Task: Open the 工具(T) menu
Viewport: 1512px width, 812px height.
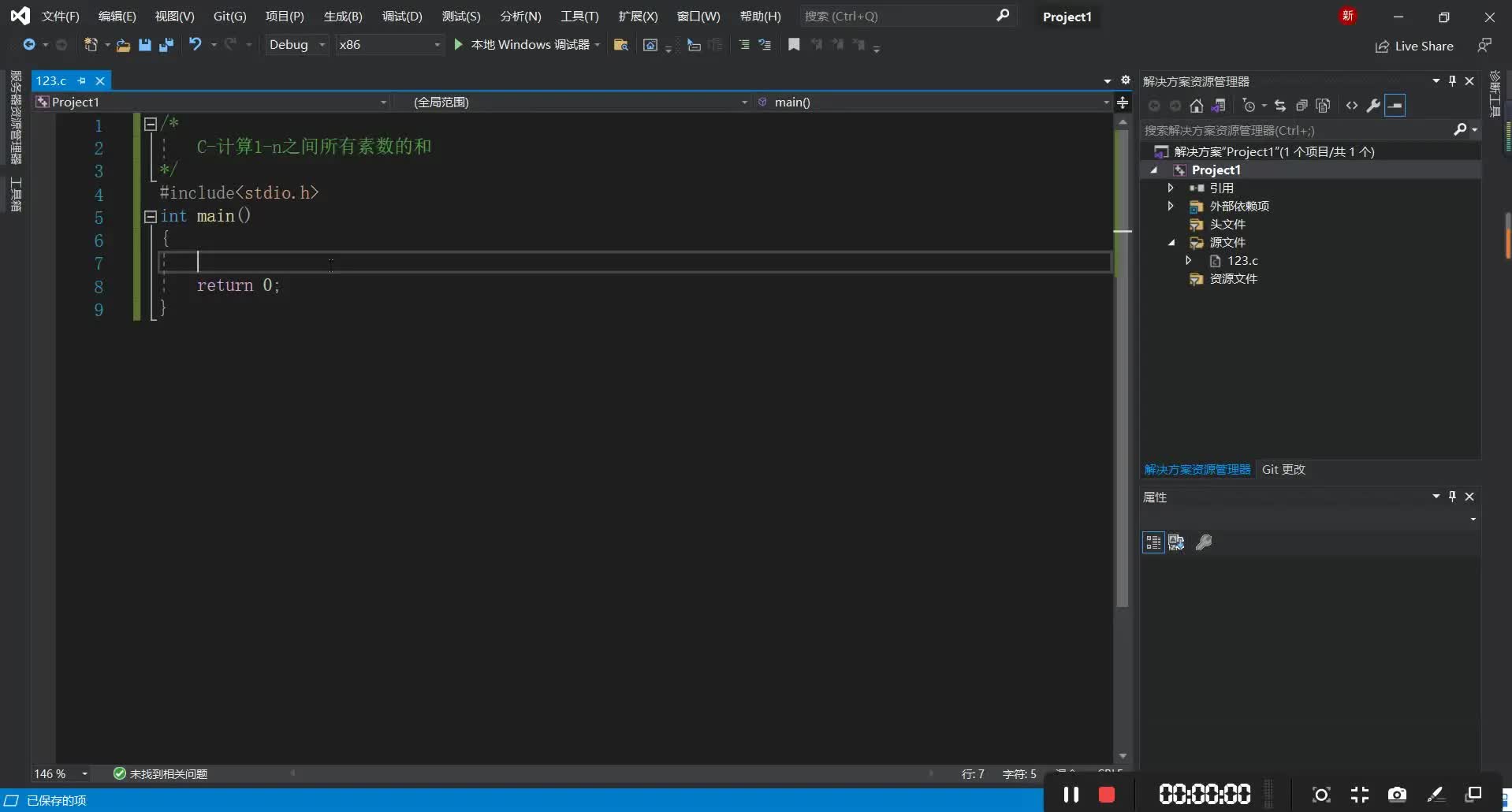Action: [x=579, y=17]
